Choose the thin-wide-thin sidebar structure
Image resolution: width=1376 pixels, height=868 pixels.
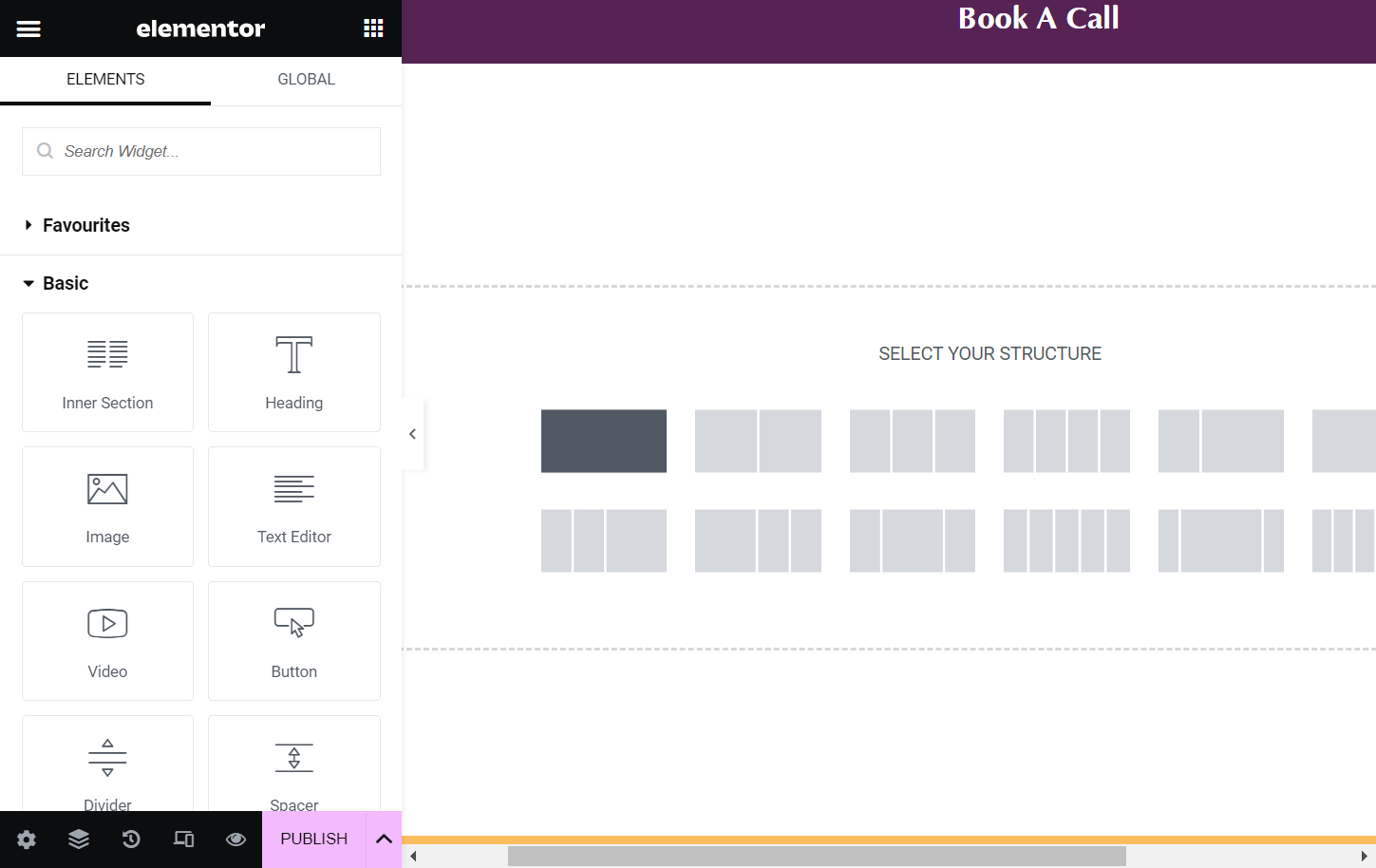point(1221,540)
